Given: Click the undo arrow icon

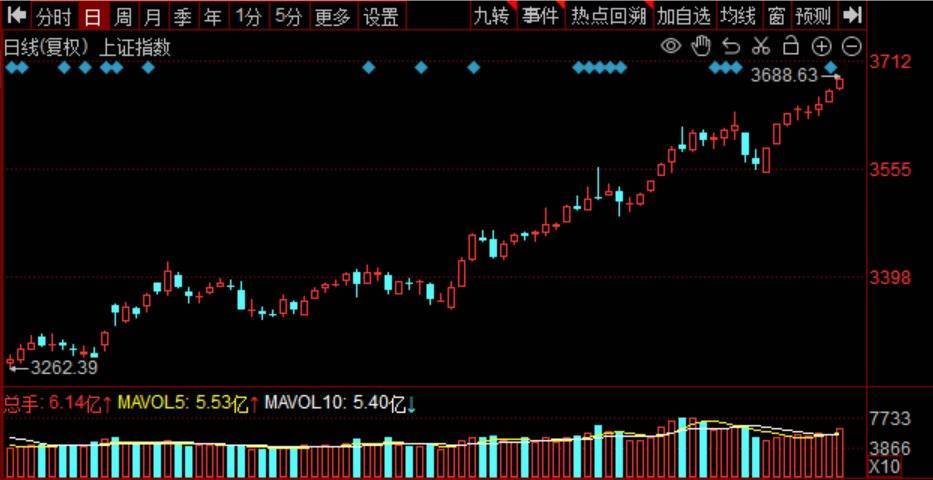Looking at the screenshot, I should tap(731, 46).
